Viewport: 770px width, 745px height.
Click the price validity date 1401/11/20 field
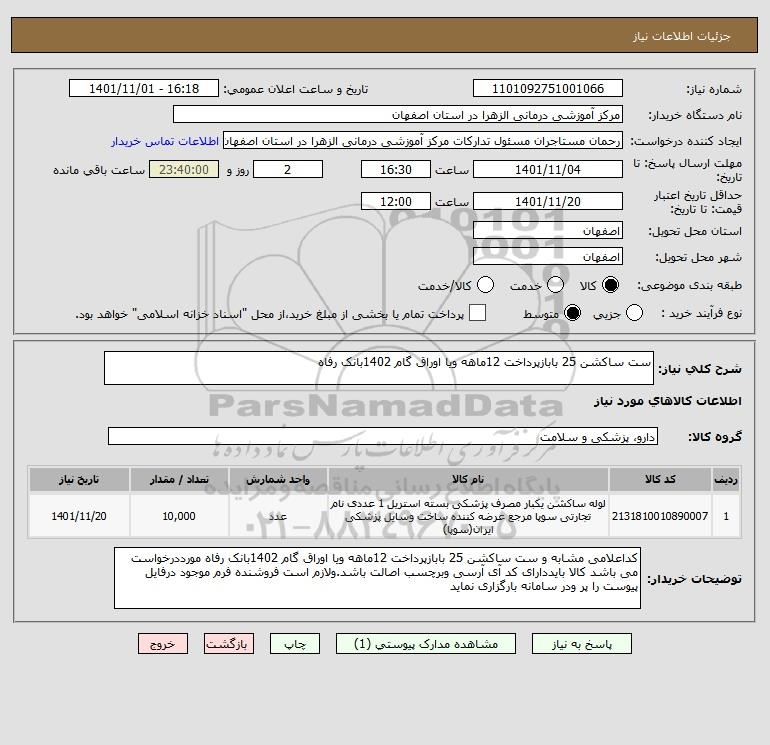pyautogui.click(x=548, y=201)
